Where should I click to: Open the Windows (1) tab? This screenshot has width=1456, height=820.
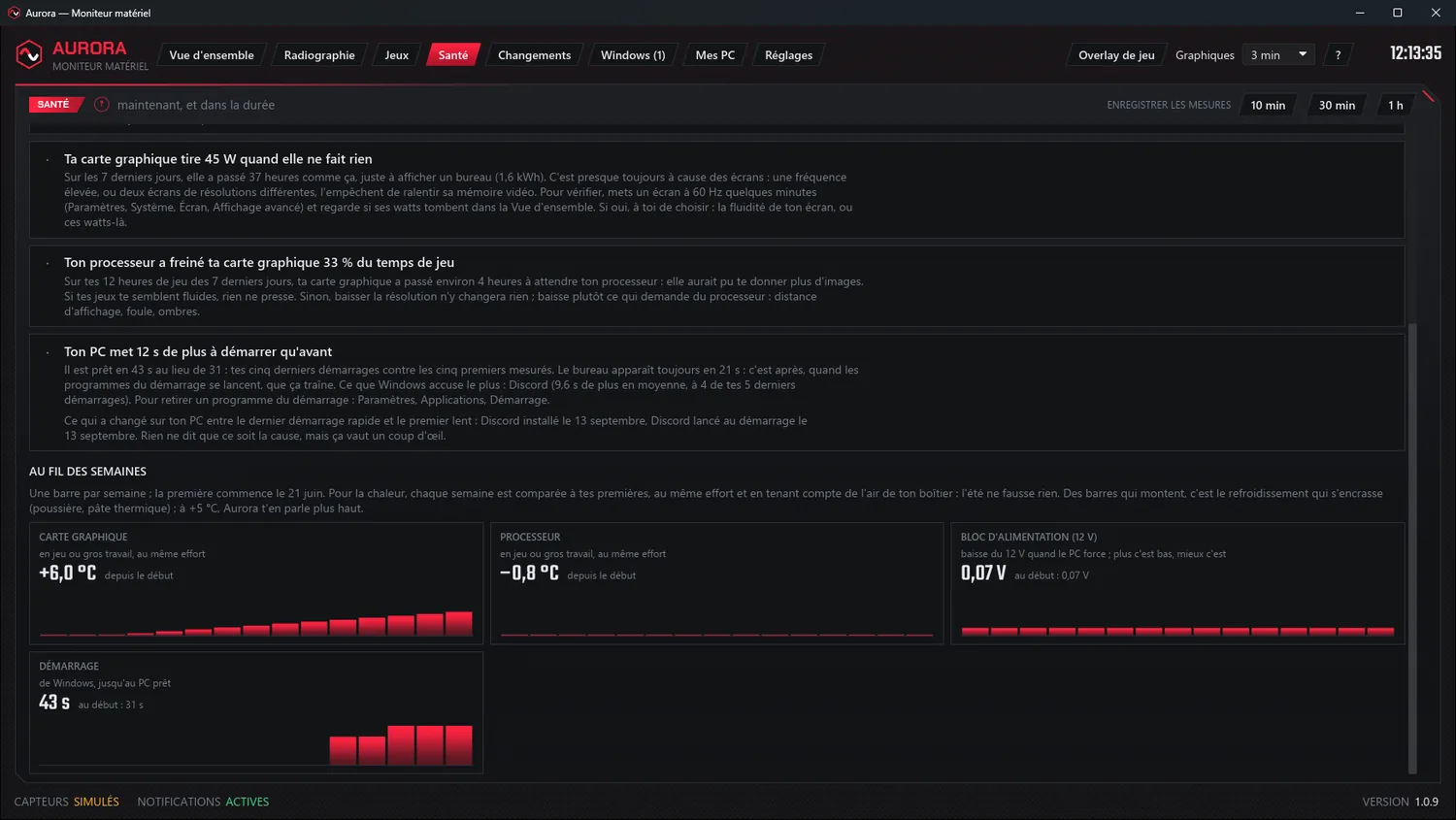coord(633,55)
